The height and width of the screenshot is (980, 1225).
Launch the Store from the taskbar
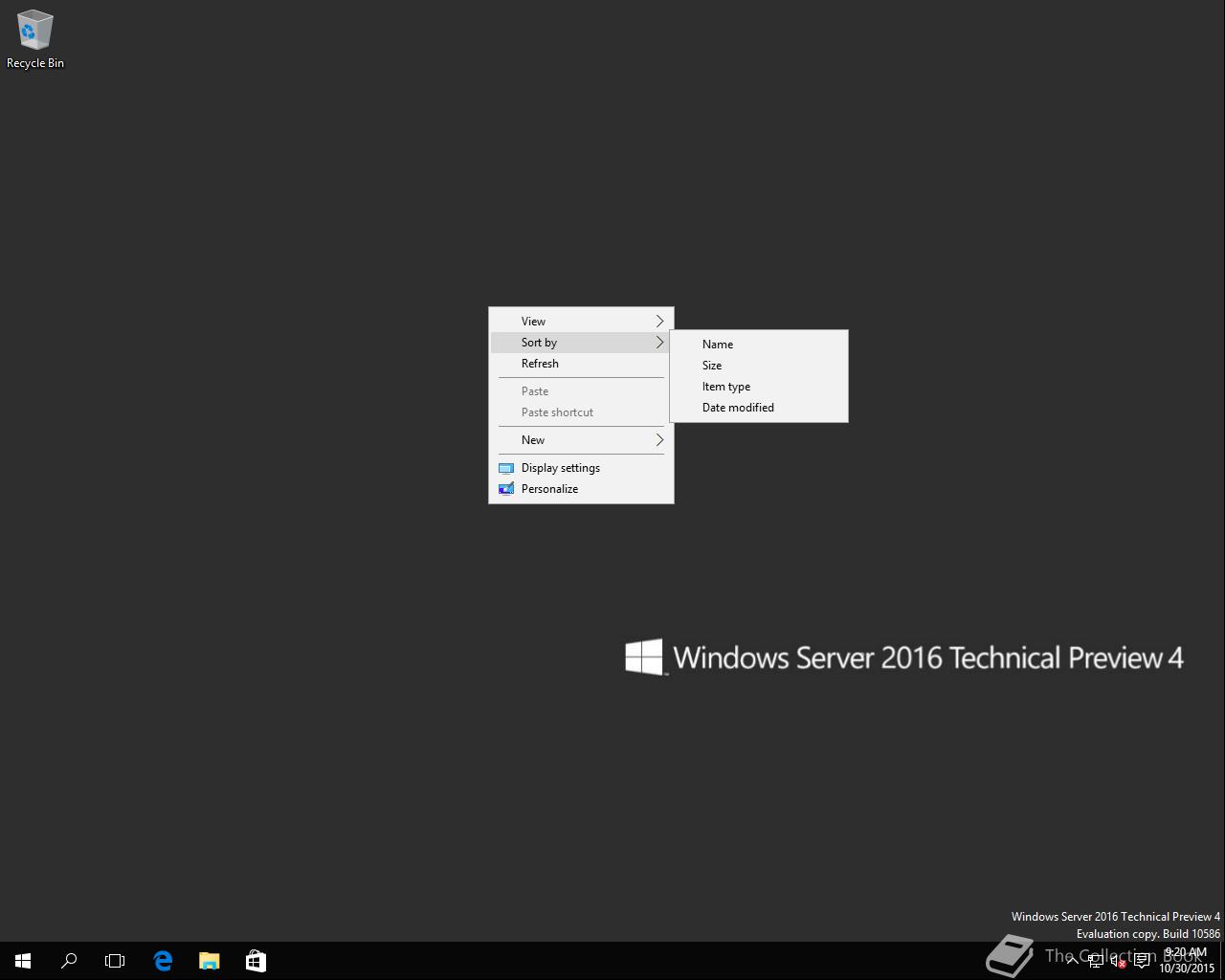256,961
